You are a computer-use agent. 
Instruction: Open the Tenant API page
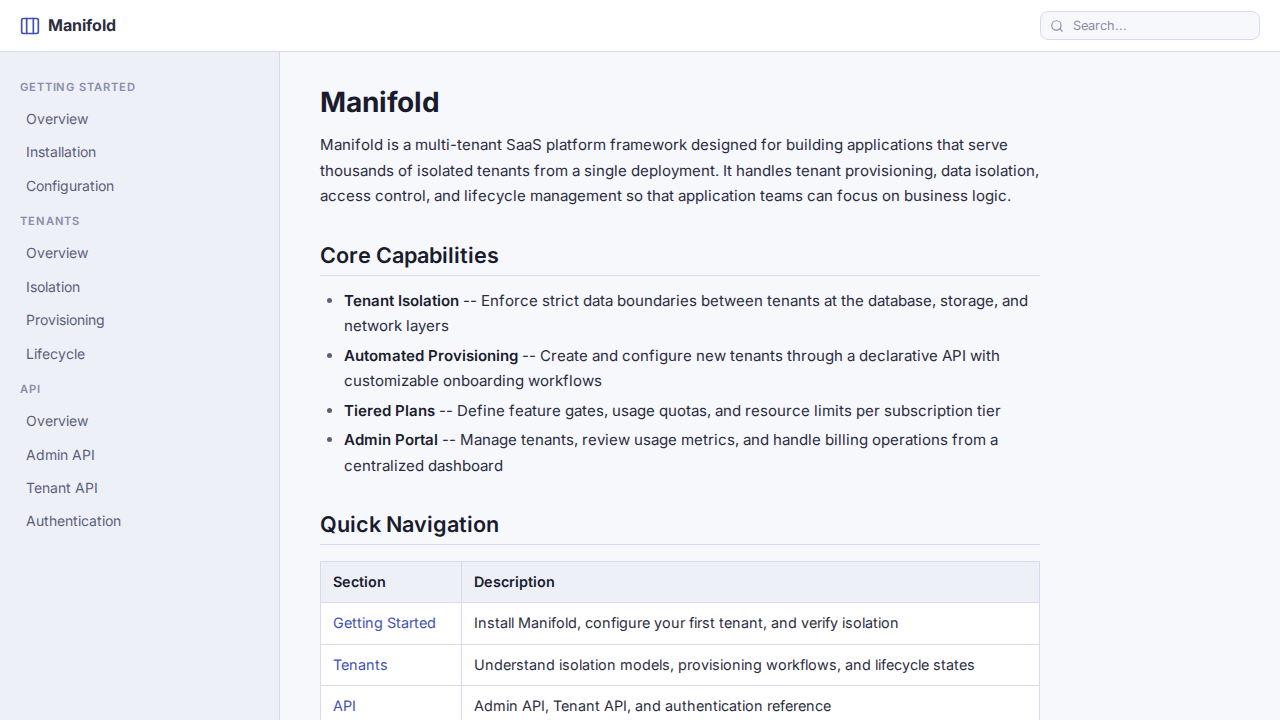point(62,488)
